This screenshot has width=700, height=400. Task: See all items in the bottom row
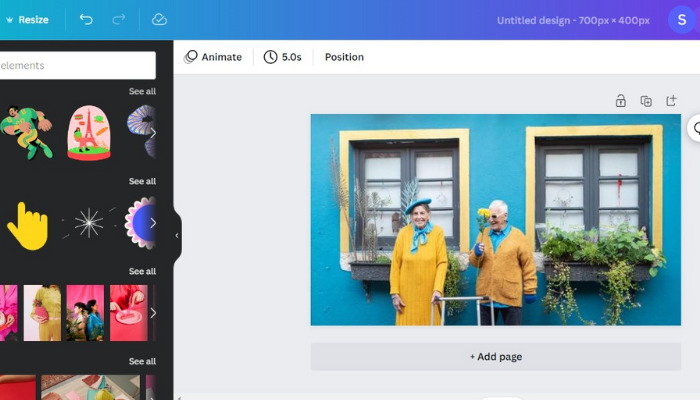(x=142, y=361)
